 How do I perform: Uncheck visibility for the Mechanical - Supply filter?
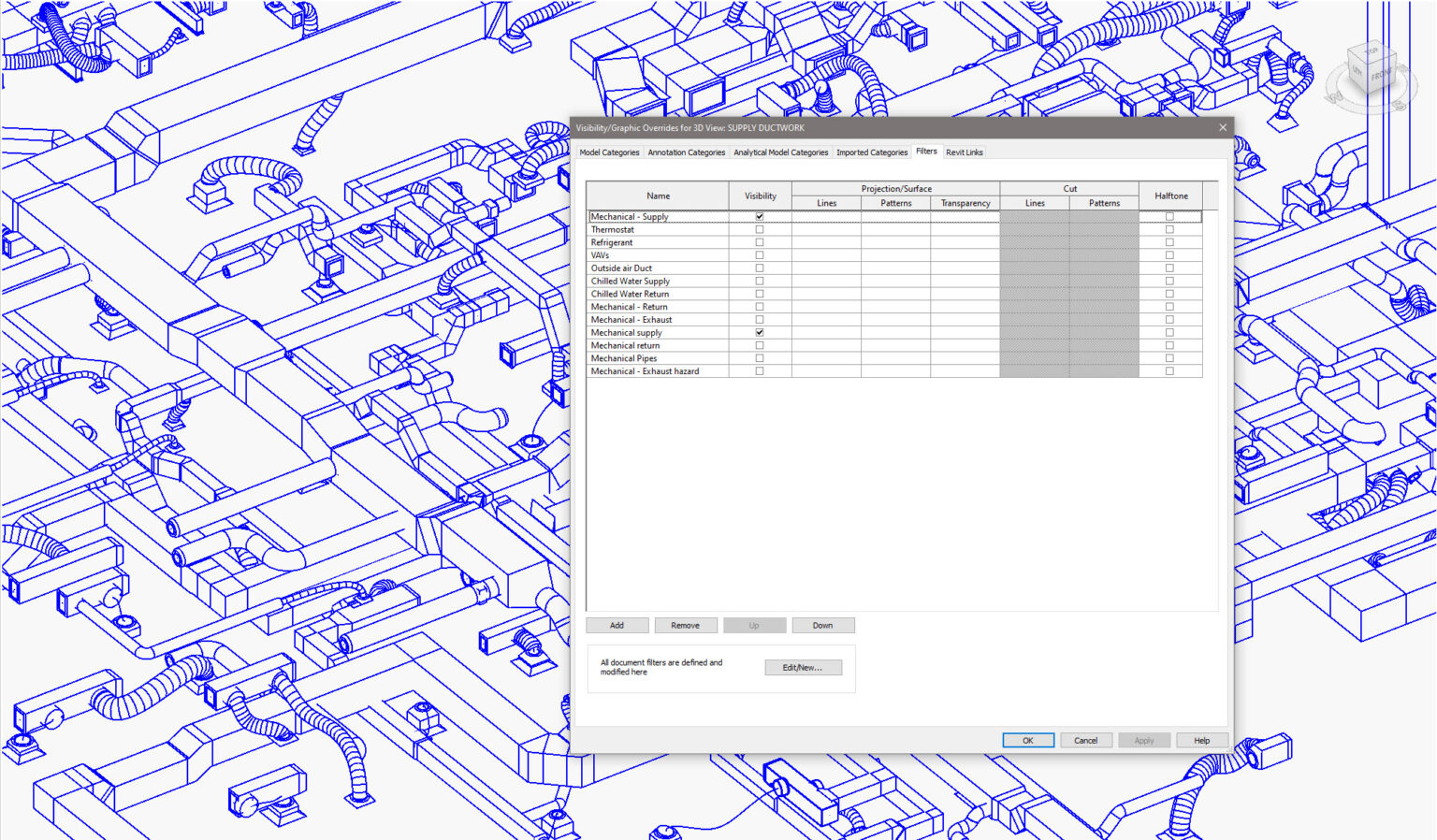tap(760, 216)
